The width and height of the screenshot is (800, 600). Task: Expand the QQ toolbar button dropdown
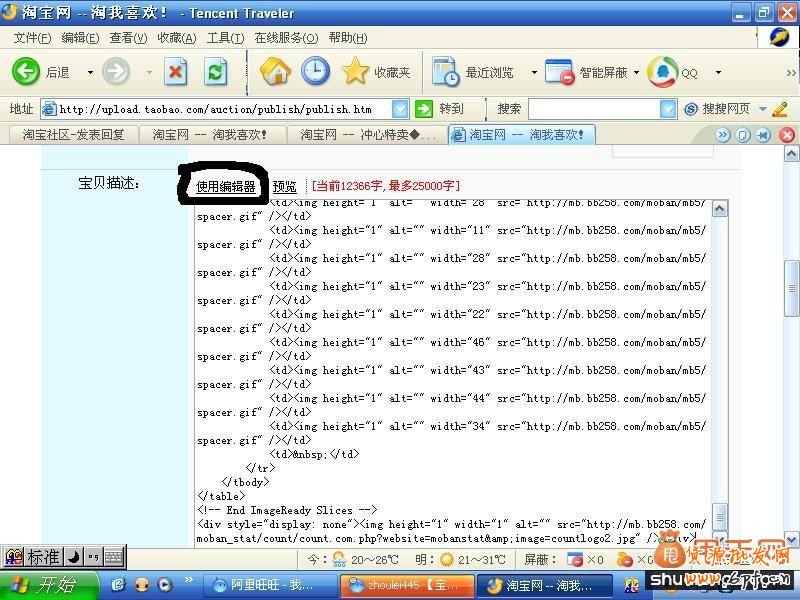tap(718, 72)
